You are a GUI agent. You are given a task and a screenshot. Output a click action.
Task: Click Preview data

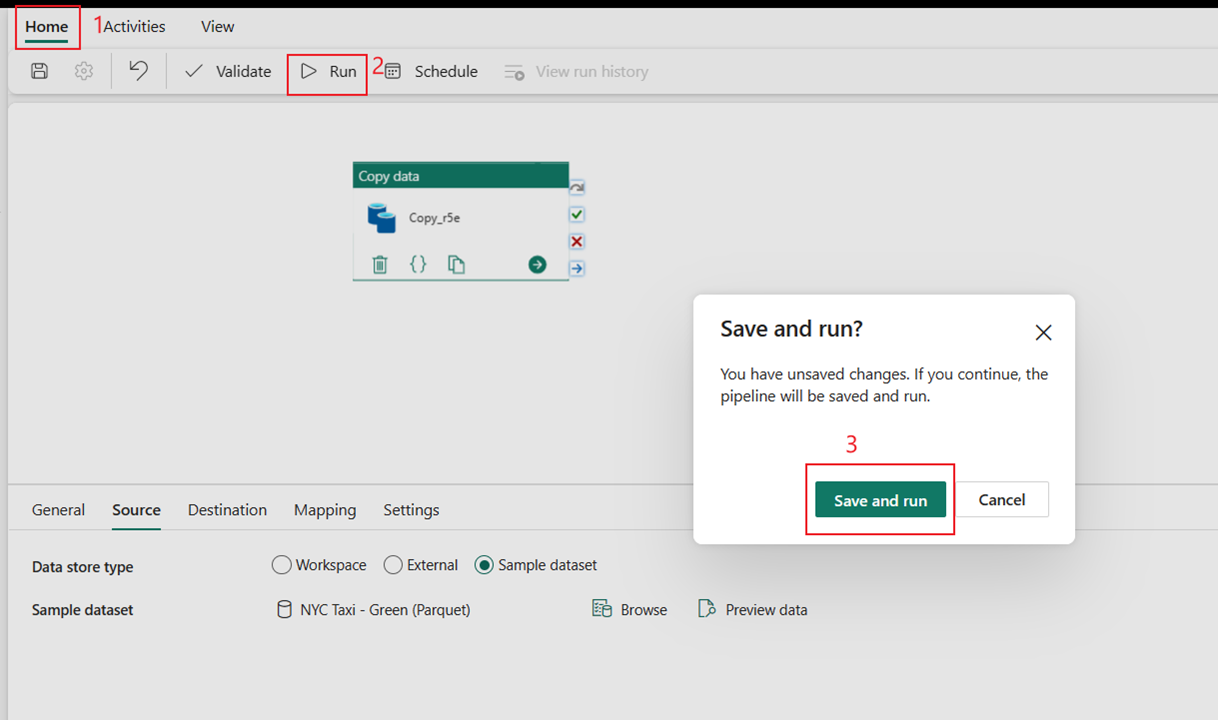click(x=753, y=609)
